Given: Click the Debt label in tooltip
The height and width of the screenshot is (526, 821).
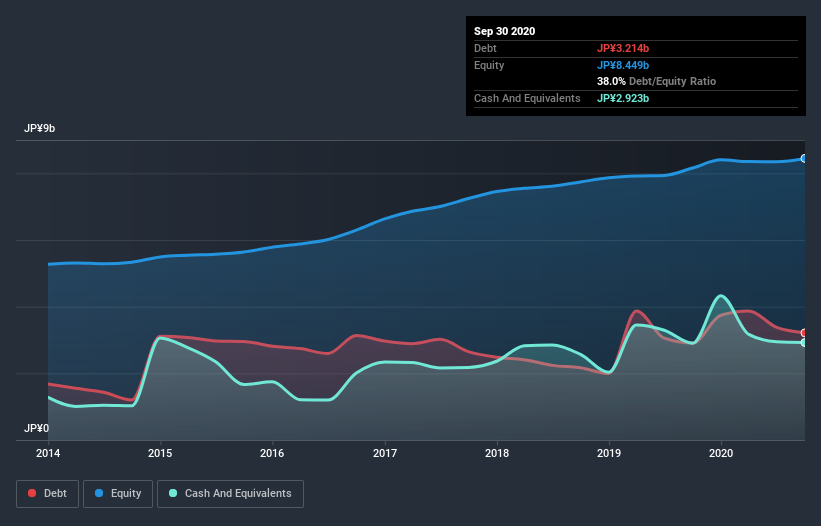Looking at the screenshot, I should 485,48.
